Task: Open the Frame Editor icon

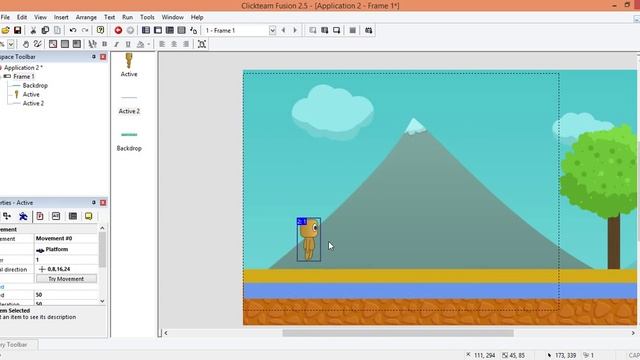Action: tap(158, 30)
